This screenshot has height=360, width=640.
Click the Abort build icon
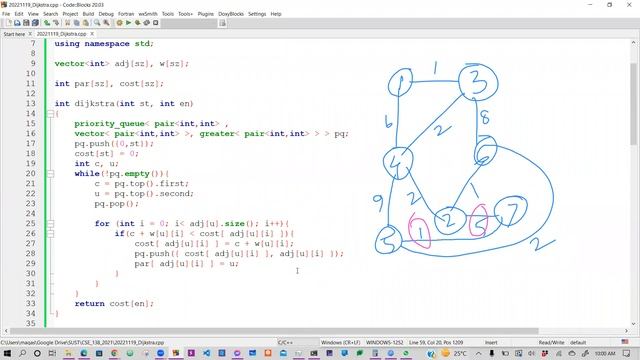pos(156,23)
